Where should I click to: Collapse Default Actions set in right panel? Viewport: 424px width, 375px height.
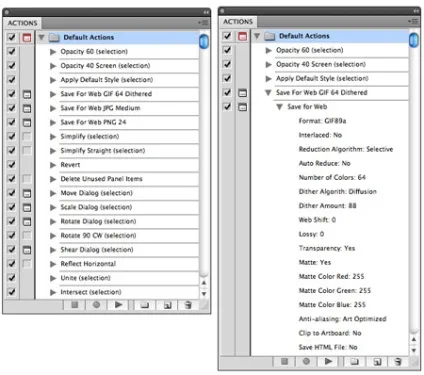coord(257,36)
